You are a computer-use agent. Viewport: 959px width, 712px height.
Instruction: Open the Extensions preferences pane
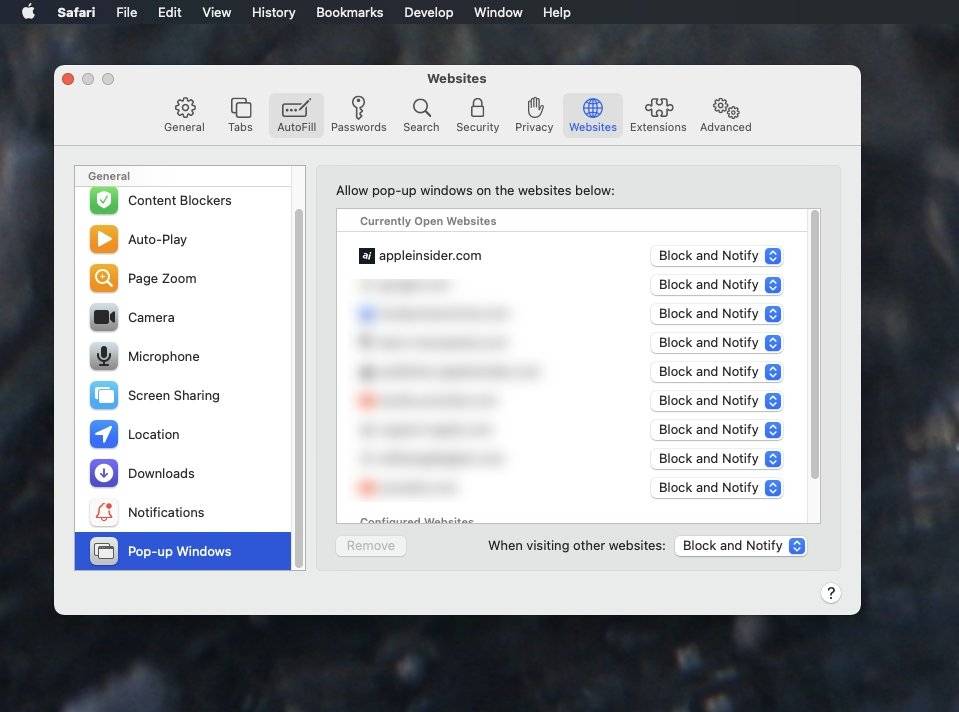[658, 112]
